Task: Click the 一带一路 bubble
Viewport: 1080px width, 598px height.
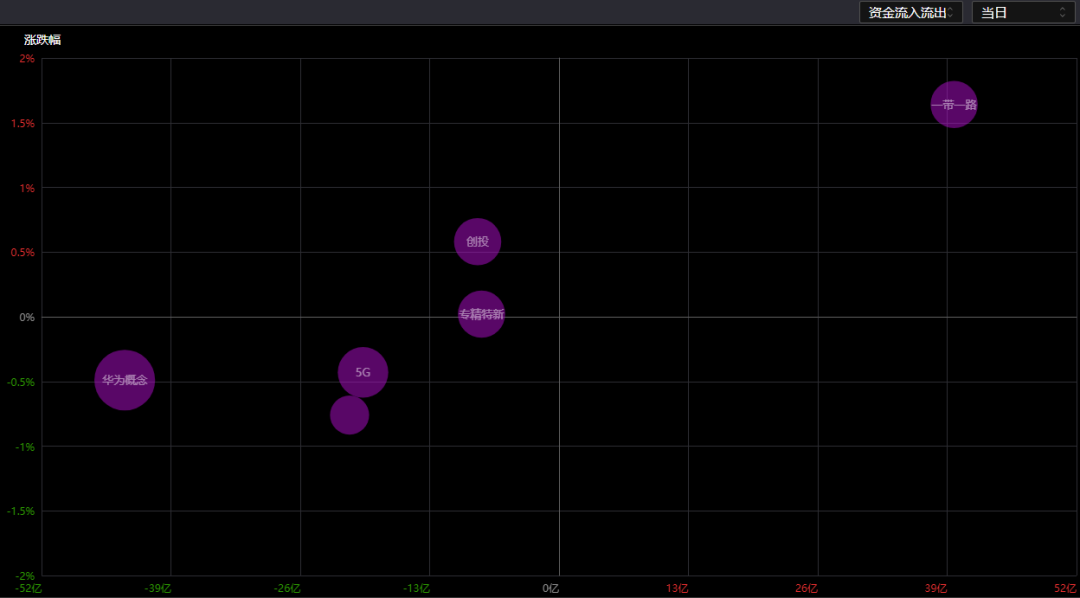Action: click(954, 104)
